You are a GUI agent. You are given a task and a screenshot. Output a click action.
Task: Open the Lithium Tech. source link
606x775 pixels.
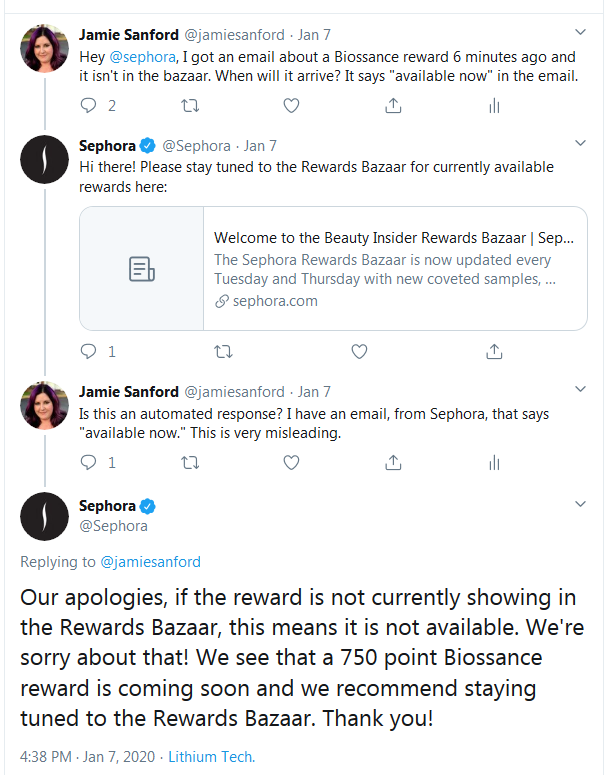tap(212, 757)
